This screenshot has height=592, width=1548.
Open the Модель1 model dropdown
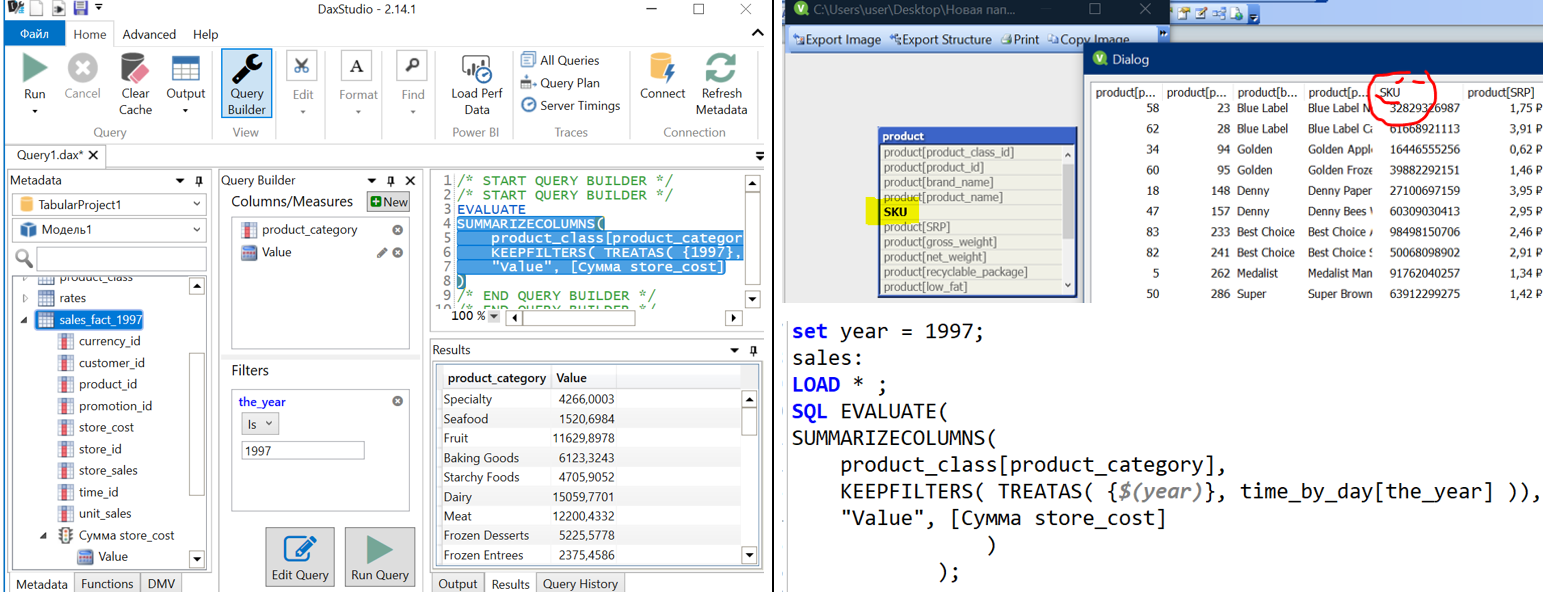click(x=109, y=229)
